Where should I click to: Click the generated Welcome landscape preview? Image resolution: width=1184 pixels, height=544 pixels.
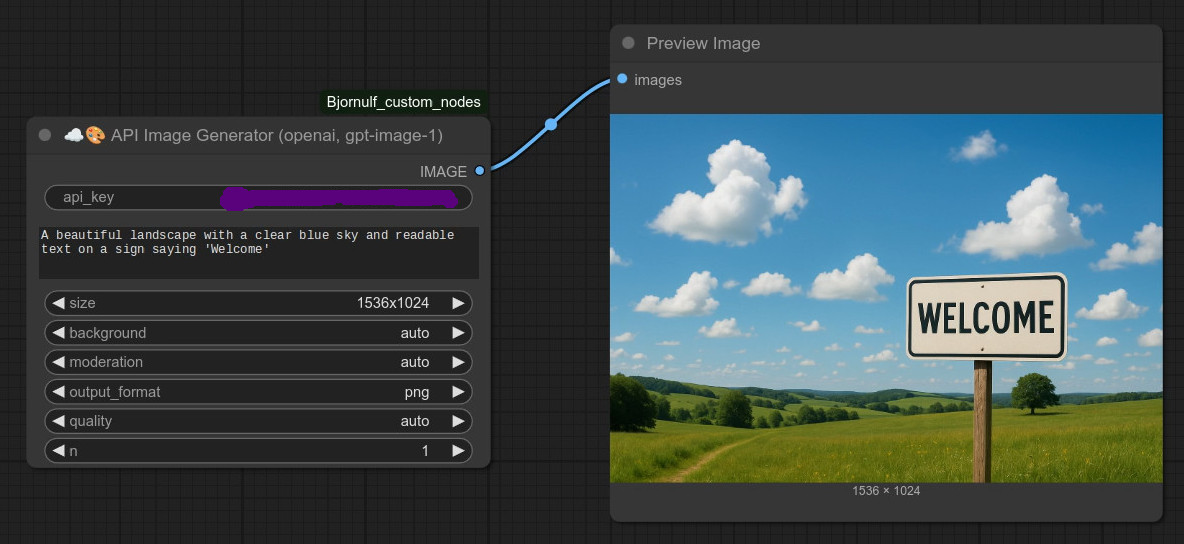pos(886,298)
